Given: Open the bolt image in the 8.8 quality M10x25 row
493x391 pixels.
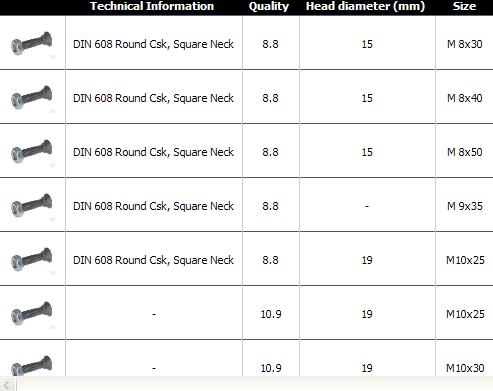Looking at the screenshot, I should click(x=32, y=259).
